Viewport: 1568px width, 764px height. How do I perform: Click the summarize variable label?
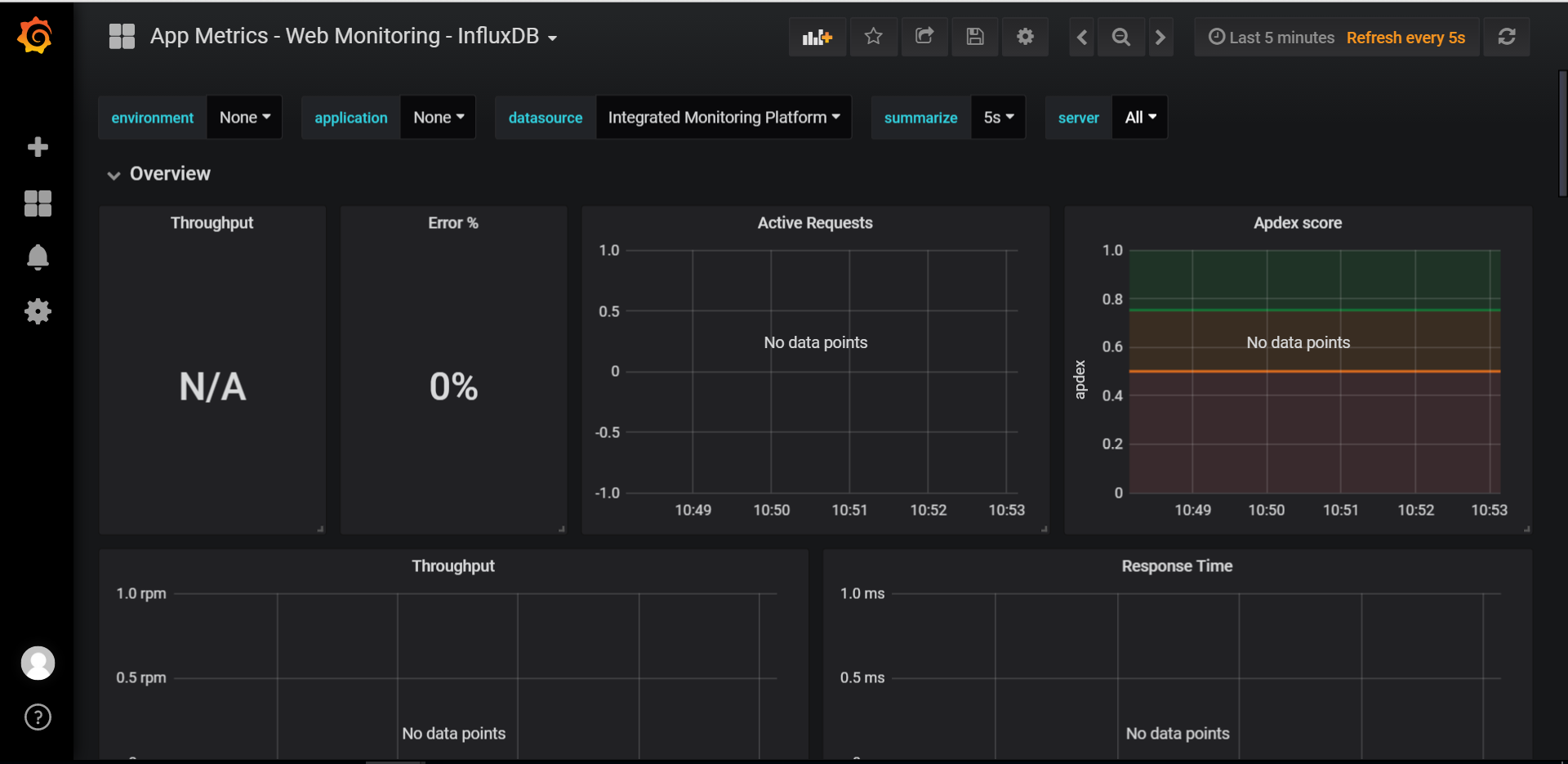point(920,118)
